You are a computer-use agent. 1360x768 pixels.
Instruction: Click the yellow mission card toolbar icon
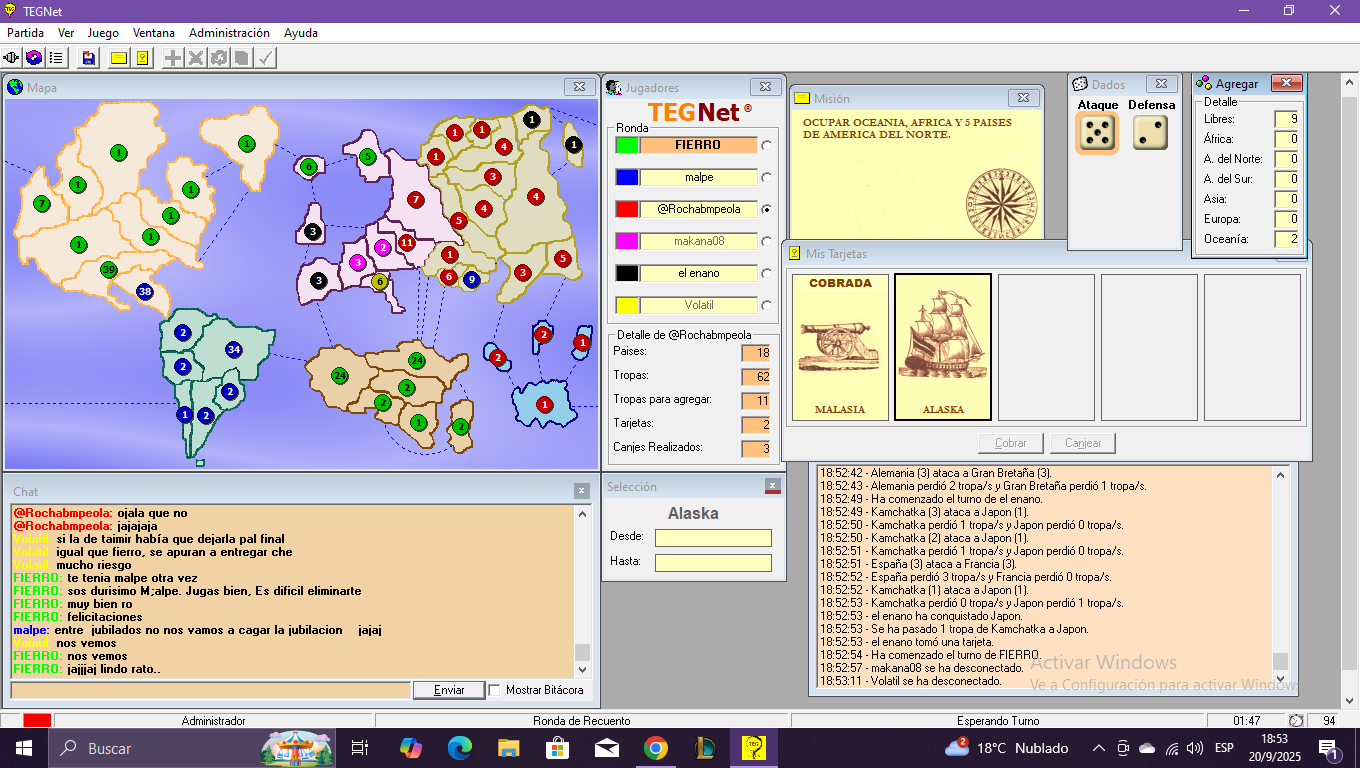(119, 58)
